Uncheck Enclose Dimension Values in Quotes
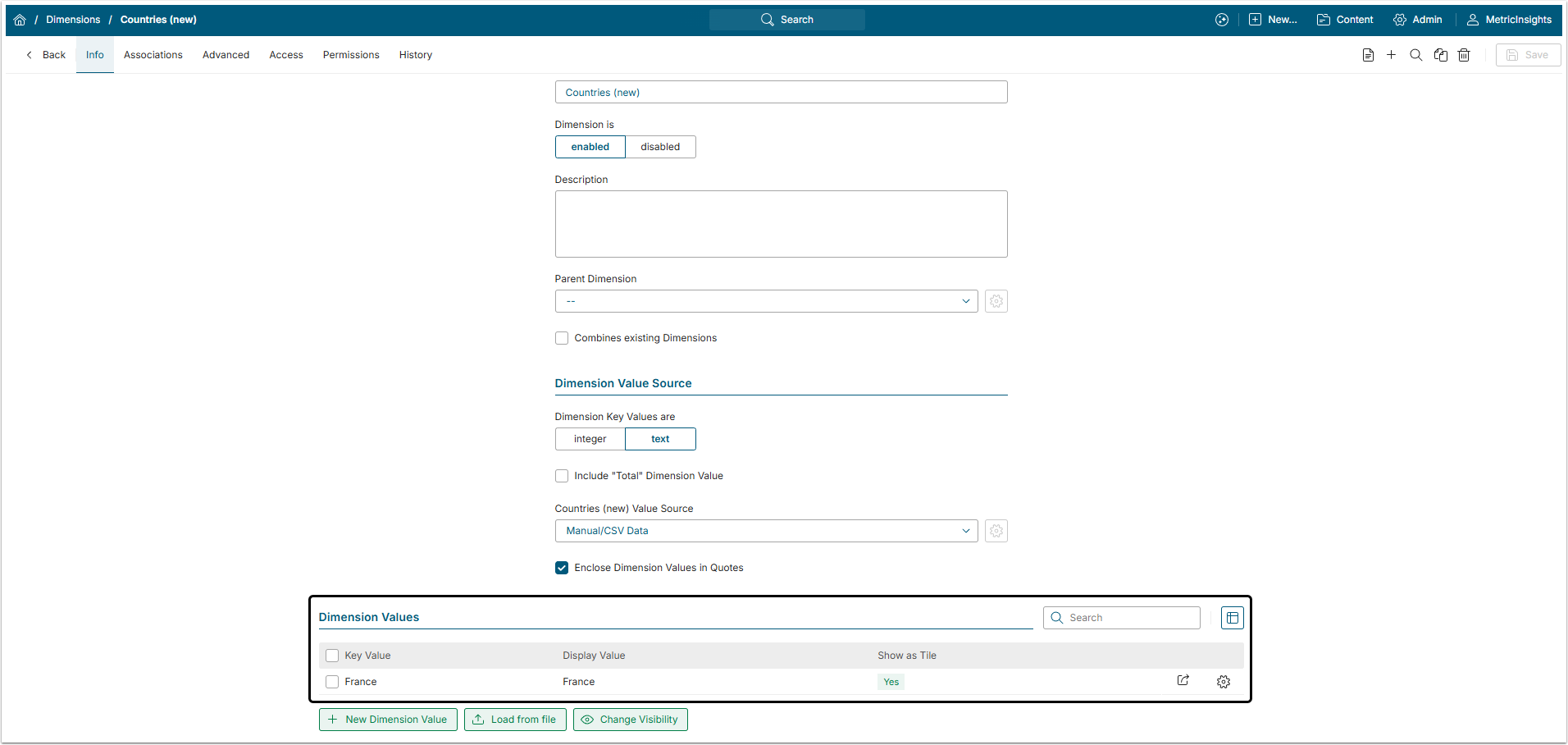1568x745 pixels. (x=562, y=568)
